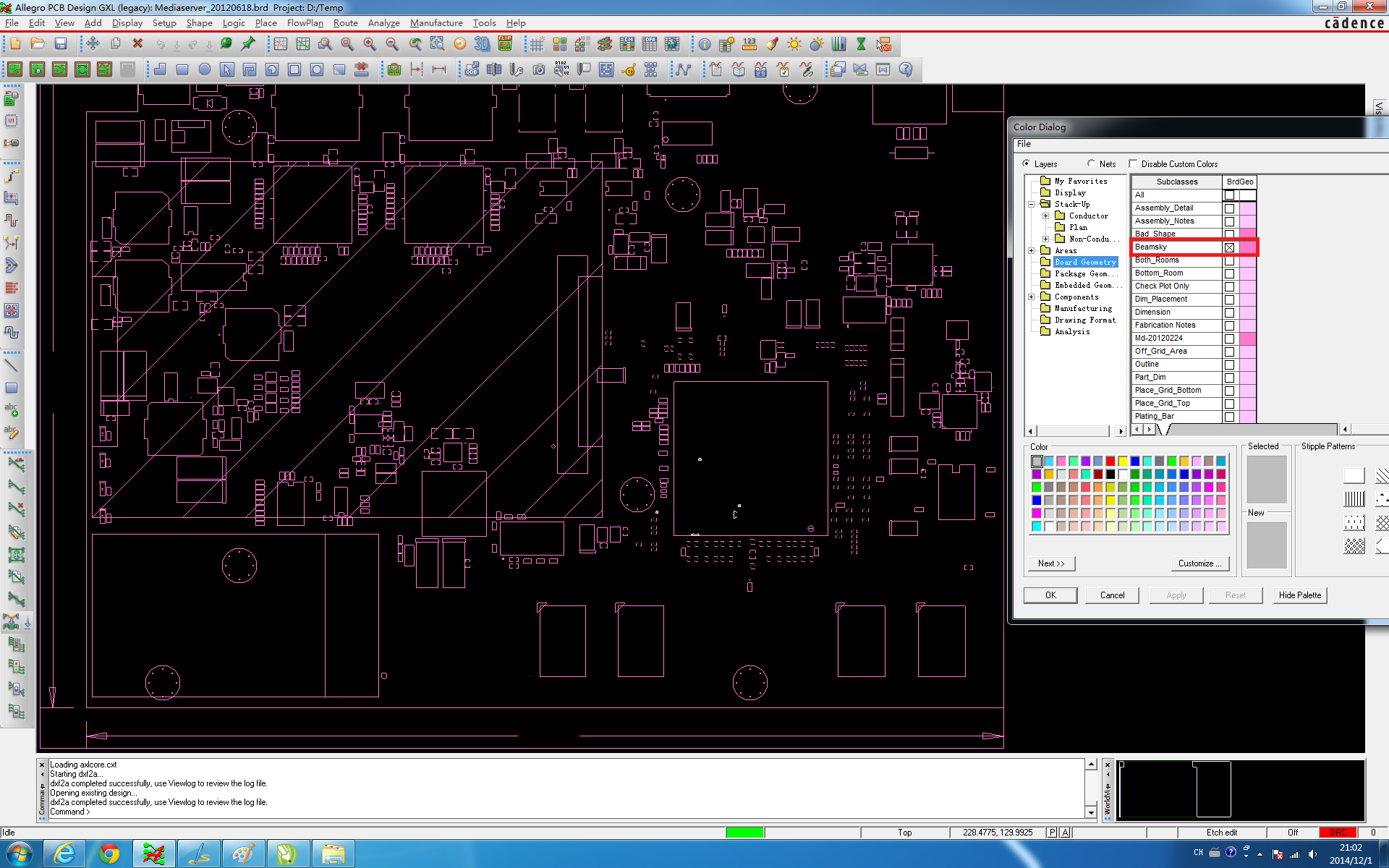Uncheck the Beamsky visibility checkbox

1229,247
